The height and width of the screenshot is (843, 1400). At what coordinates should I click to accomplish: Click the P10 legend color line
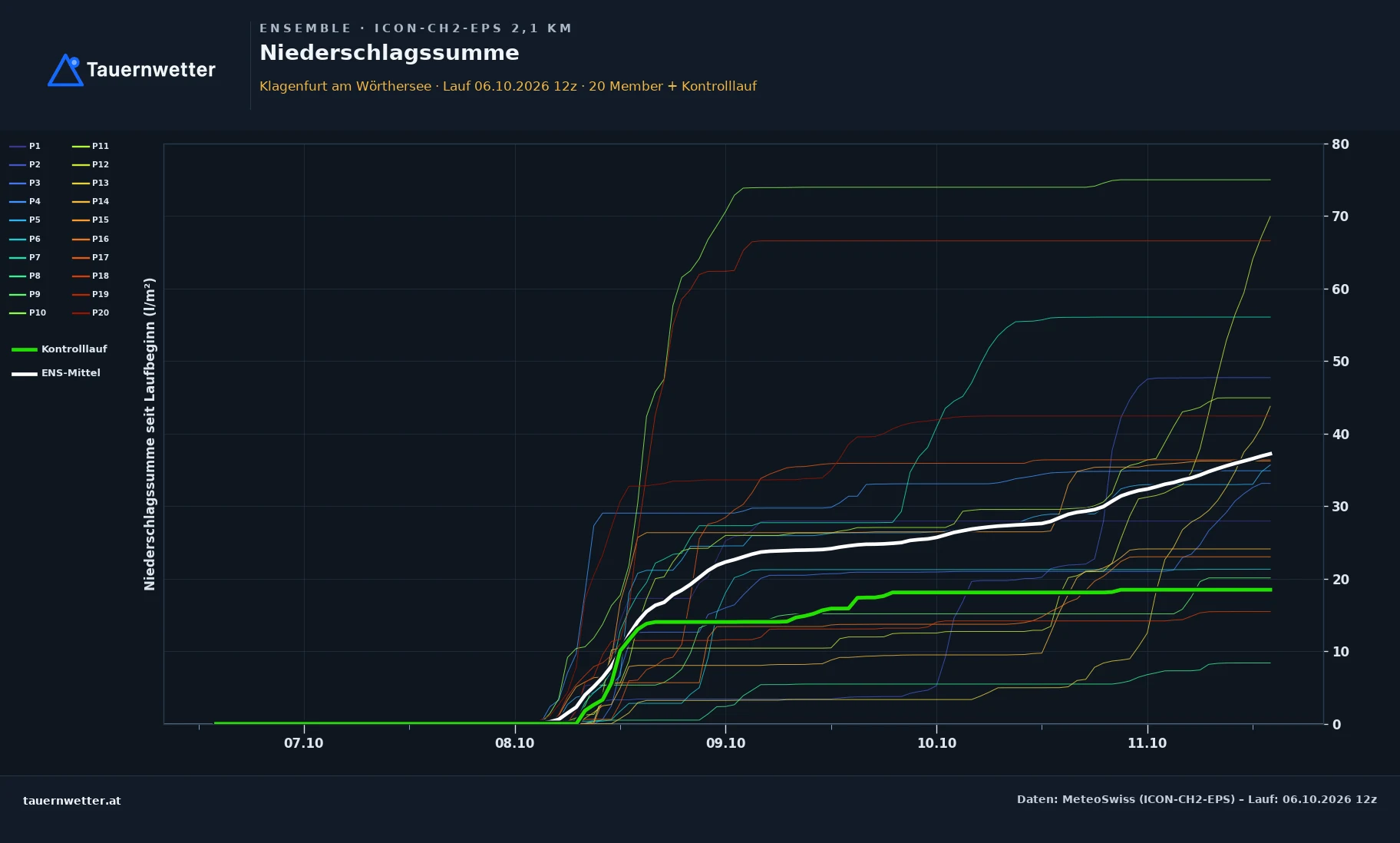point(18,313)
